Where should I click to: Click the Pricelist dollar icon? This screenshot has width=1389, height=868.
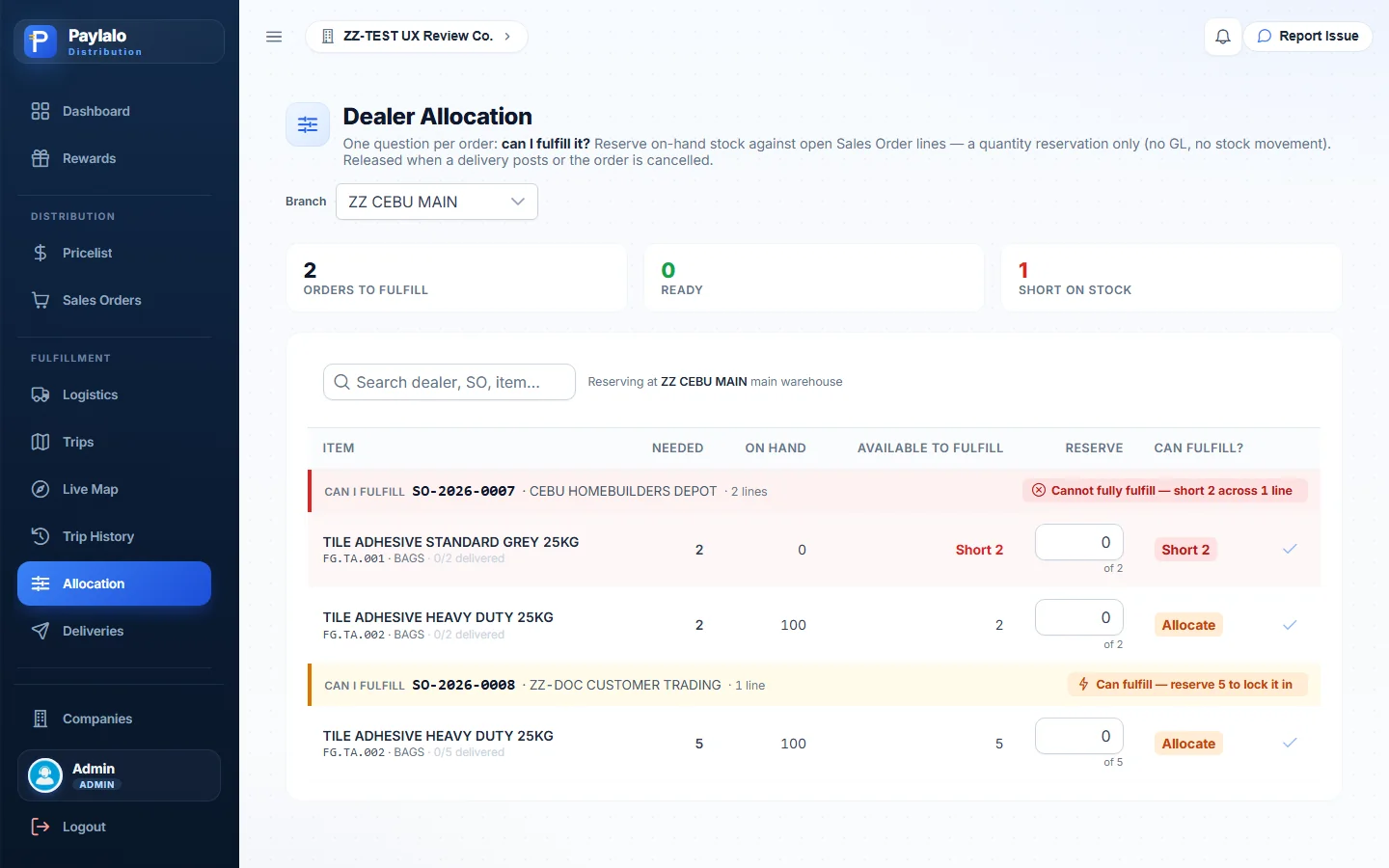point(41,253)
